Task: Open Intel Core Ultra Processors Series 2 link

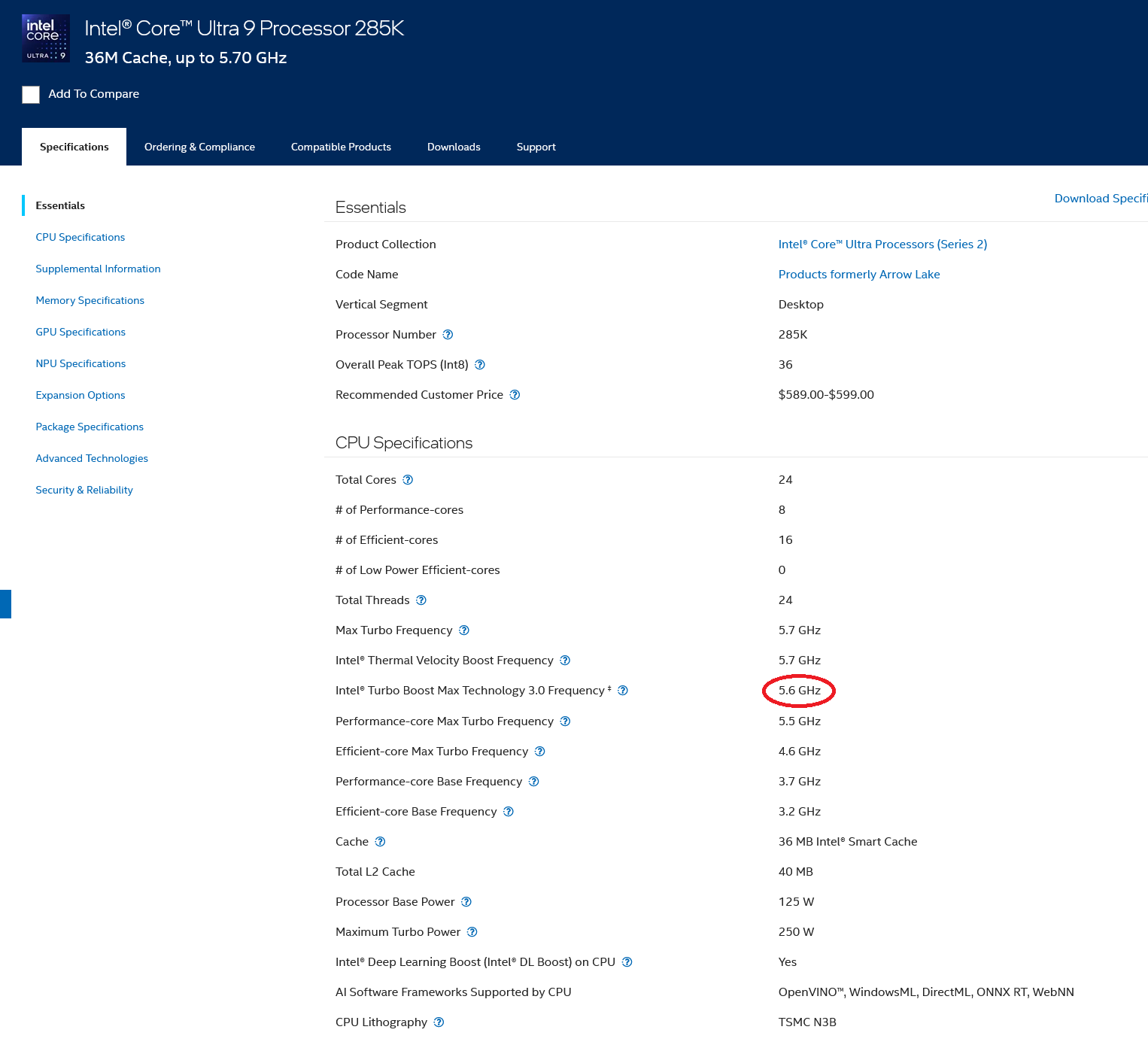Action: (882, 245)
